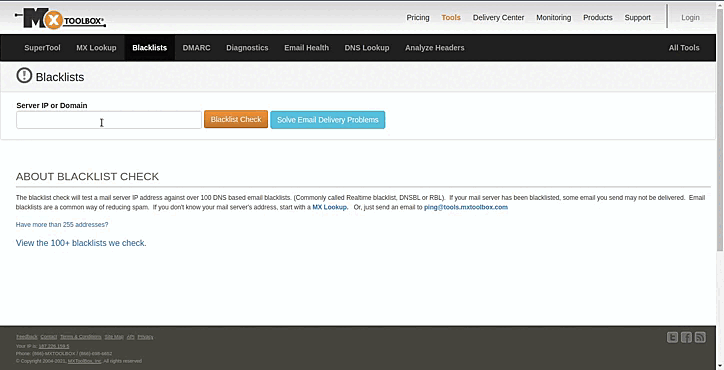The height and width of the screenshot is (370, 724).
Task: Click Solve Email Delivery Problems button
Action: pyautogui.click(x=327, y=120)
